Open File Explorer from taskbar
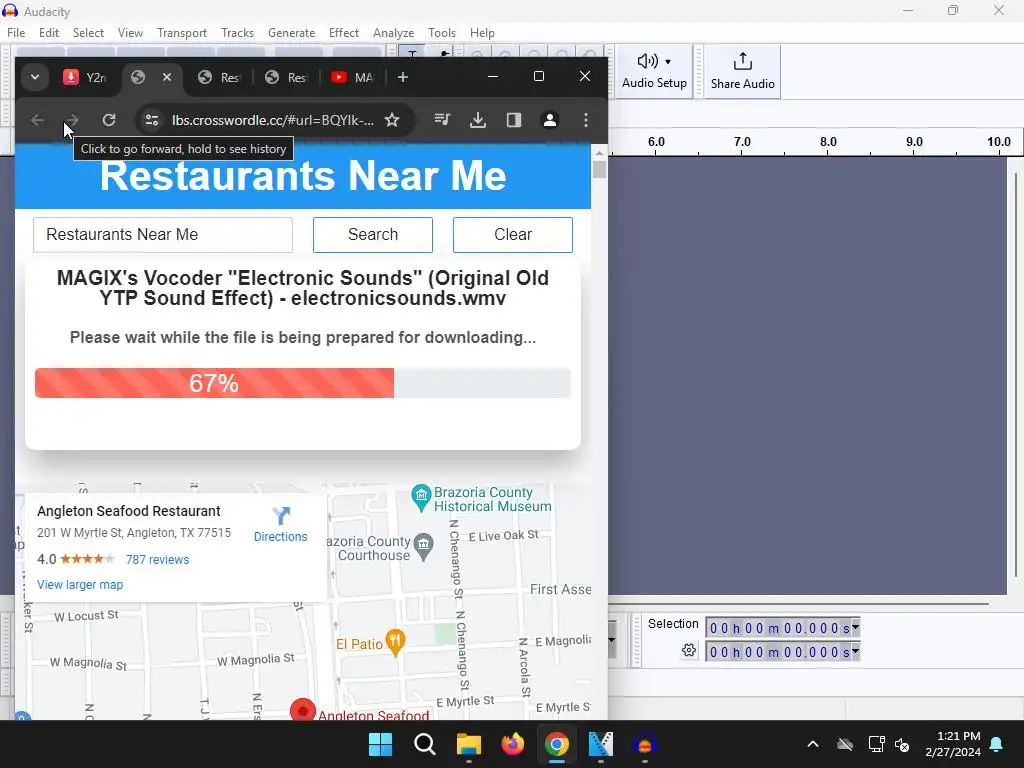This screenshot has height=768, width=1024. click(468, 744)
